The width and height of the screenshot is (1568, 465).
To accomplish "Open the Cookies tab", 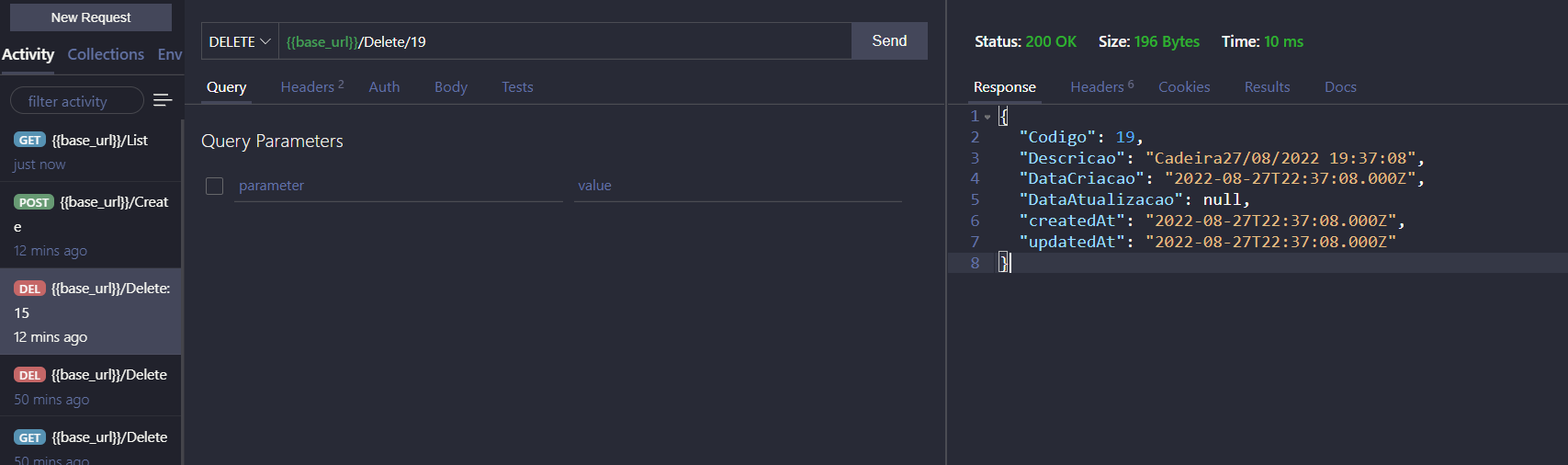I will click(x=1184, y=87).
